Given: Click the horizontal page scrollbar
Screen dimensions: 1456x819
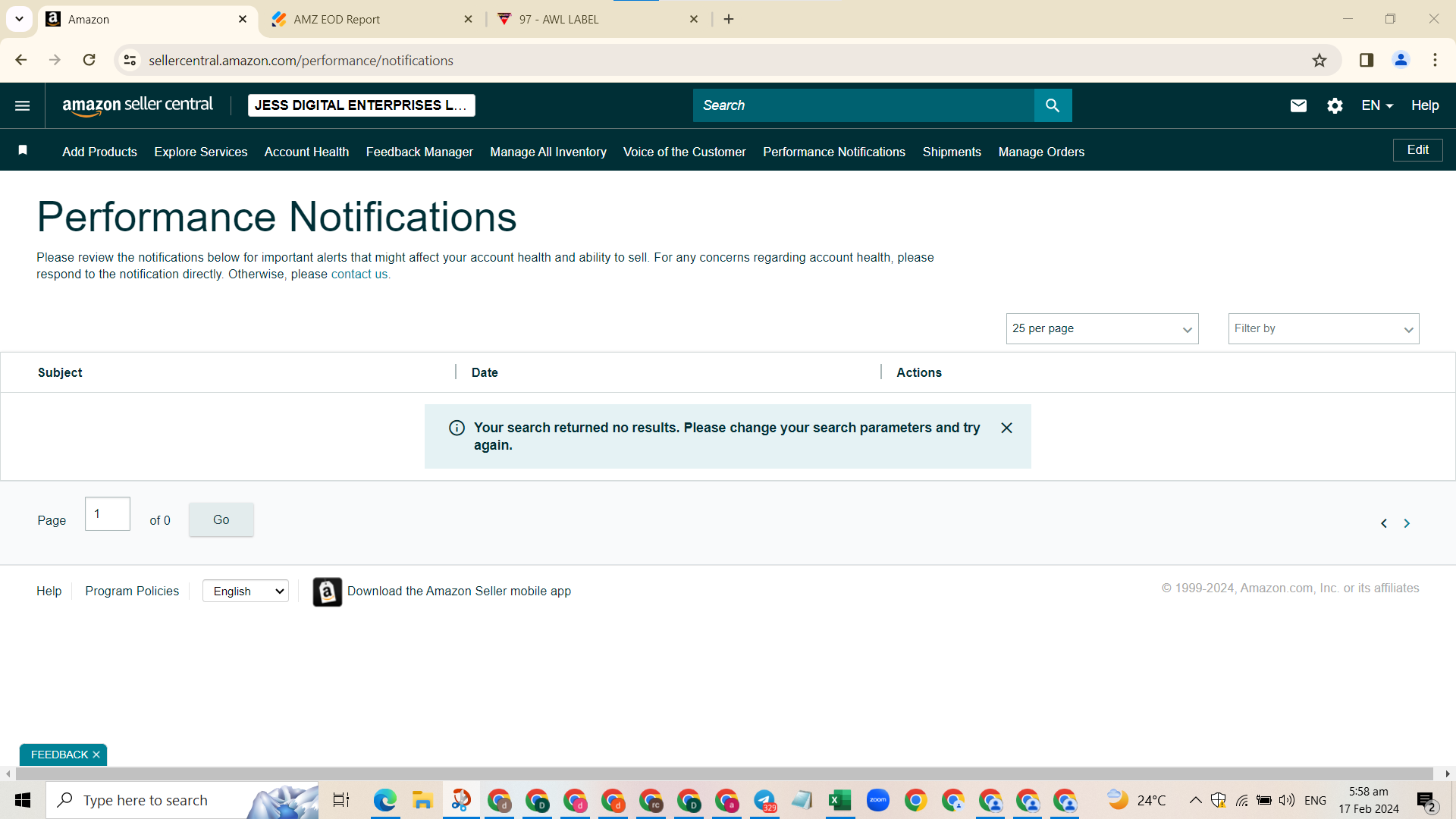Looking at the screenshot, I should (724, 773).
